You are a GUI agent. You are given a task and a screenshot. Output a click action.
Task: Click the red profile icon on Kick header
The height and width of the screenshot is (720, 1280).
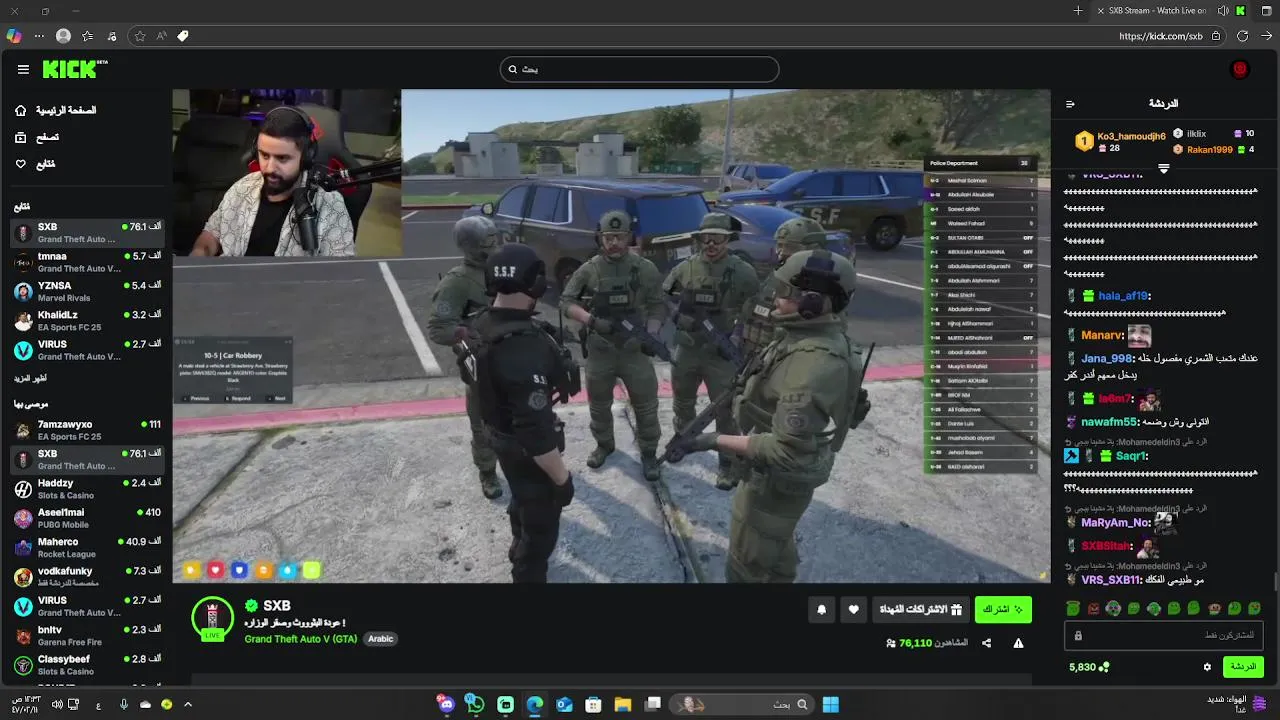tap(1240, 69)
